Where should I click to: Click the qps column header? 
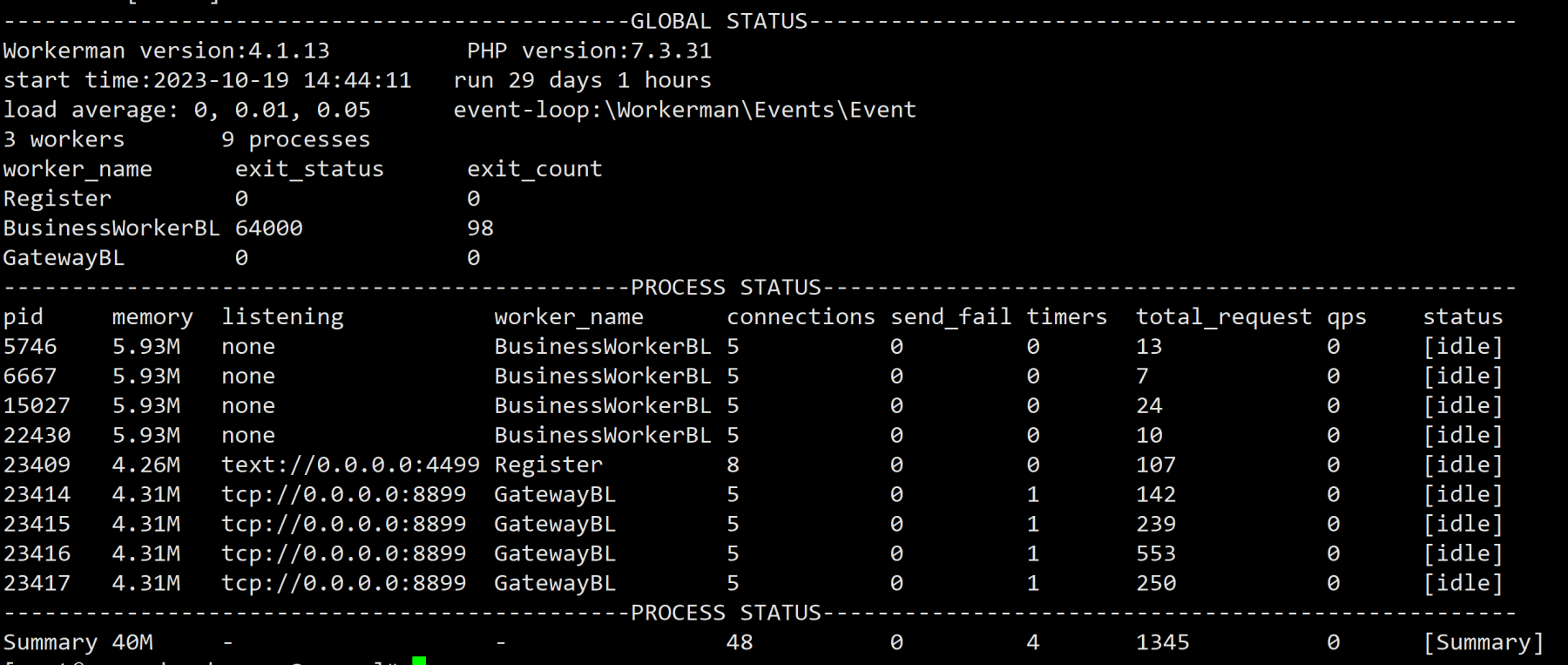[1346, 317]
